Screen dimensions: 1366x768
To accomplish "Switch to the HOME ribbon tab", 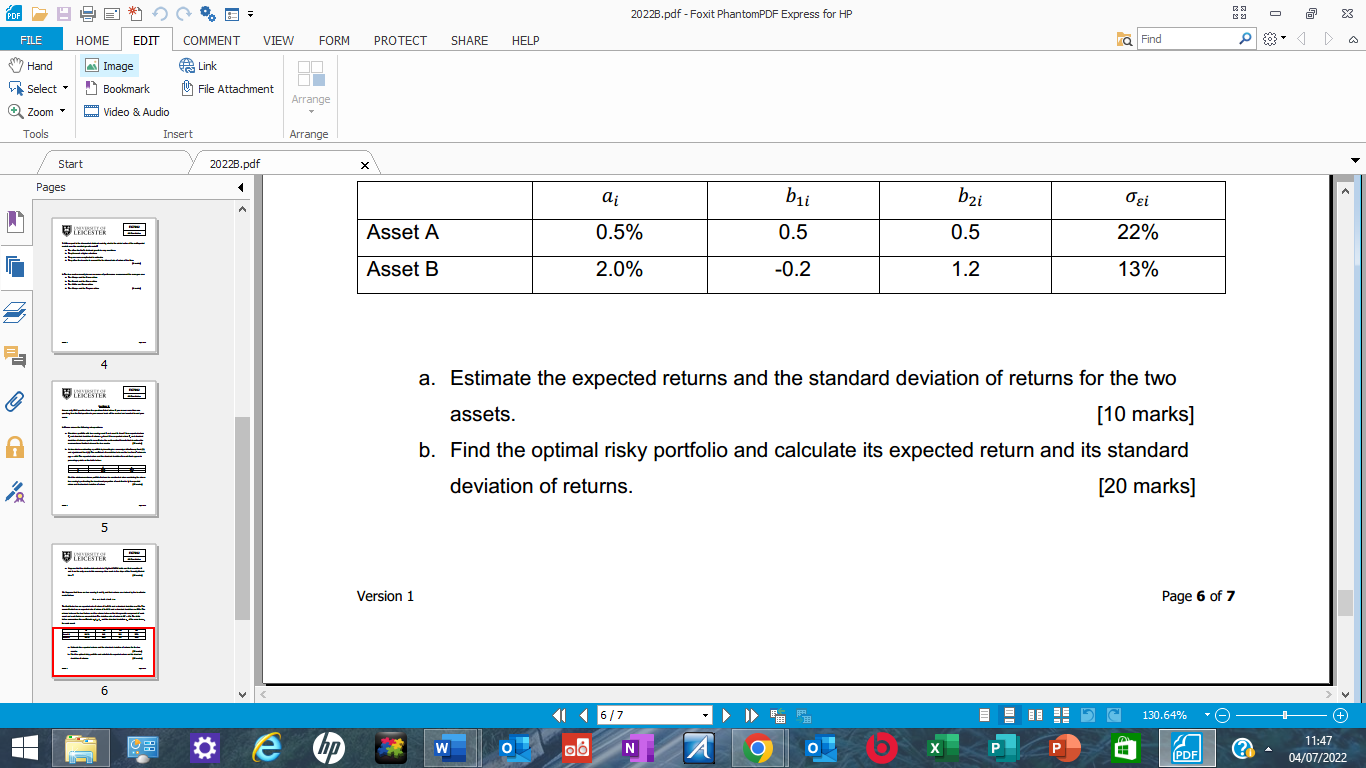I will (x=92, y=40).
